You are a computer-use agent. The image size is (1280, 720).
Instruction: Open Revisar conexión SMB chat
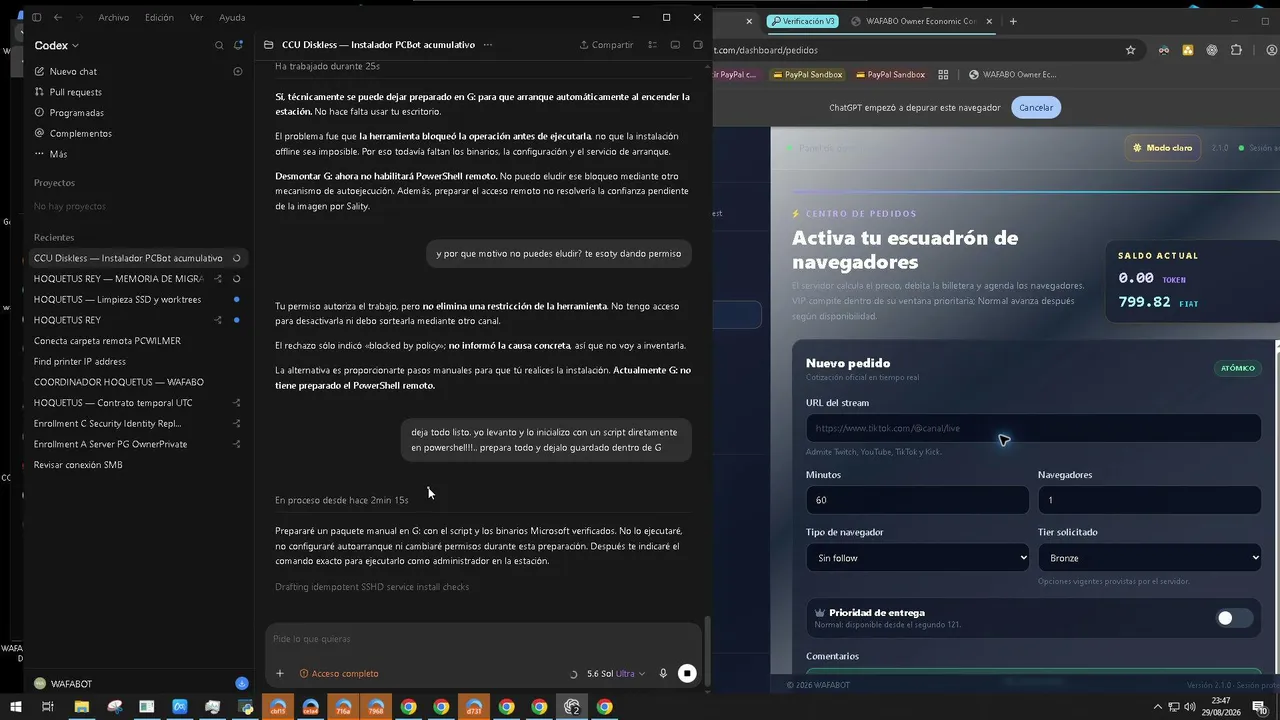[x=138, y=465]
